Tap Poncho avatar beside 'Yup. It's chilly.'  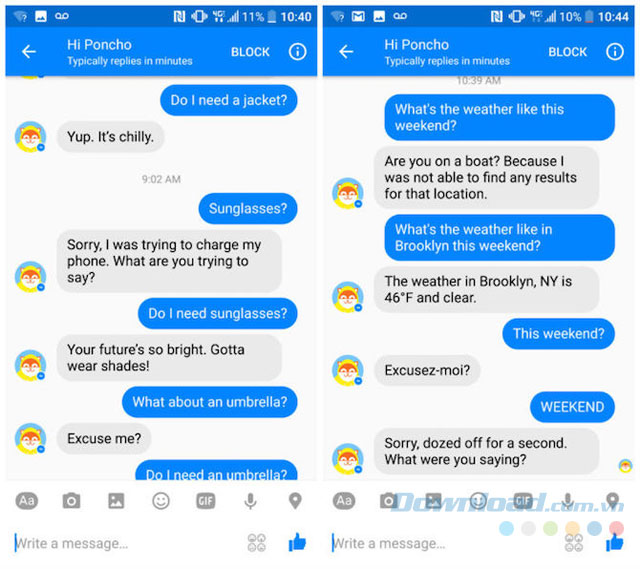[30, 137]
